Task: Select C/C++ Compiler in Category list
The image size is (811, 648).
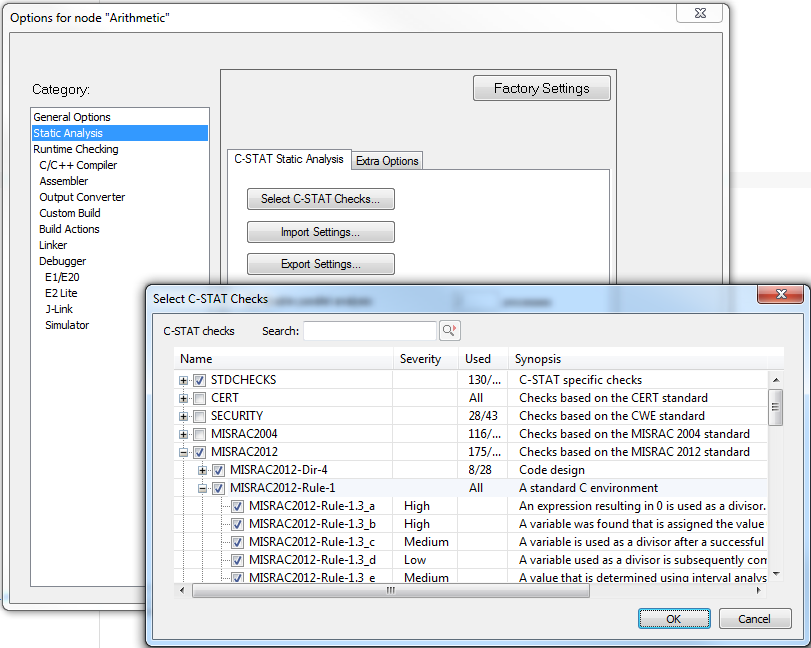Action: coord(78,165)
